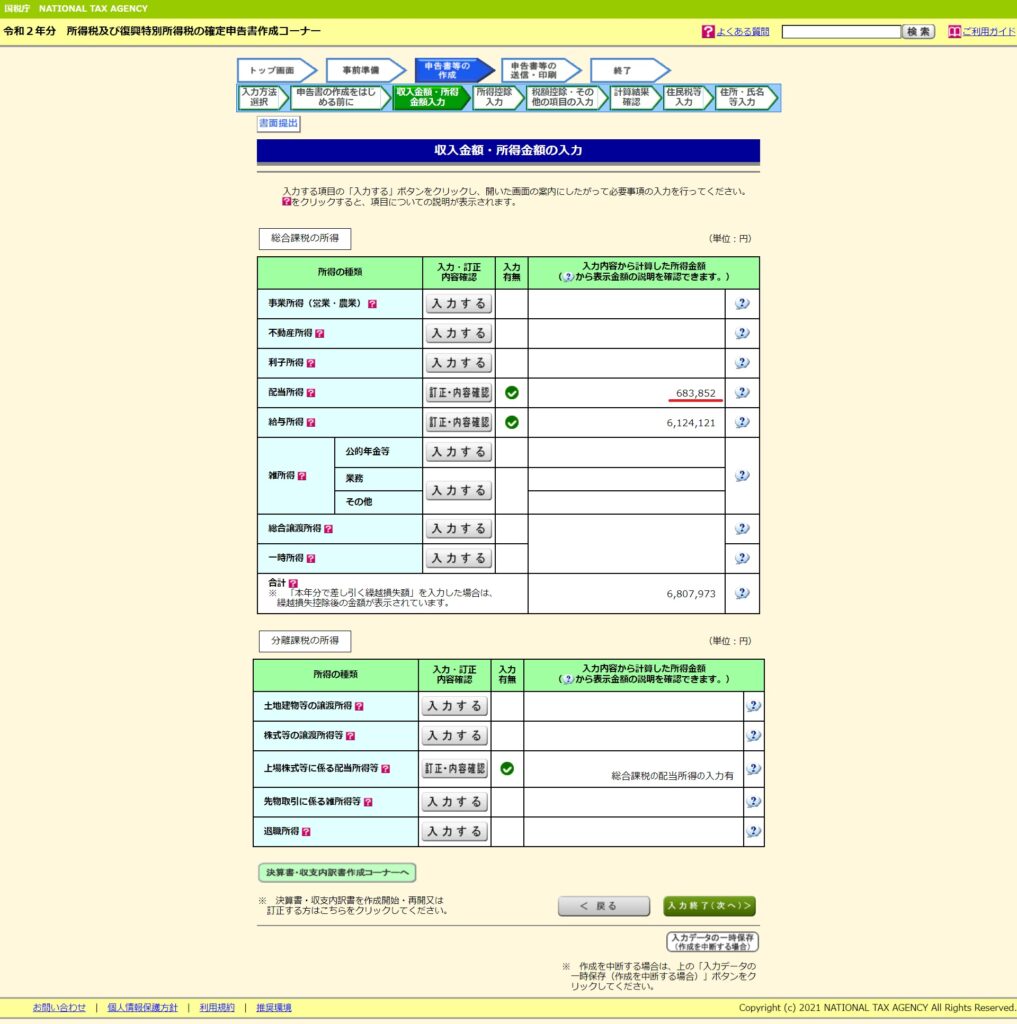
Task: Click the help icon beside 合計
Action: (x=293, y=582)
